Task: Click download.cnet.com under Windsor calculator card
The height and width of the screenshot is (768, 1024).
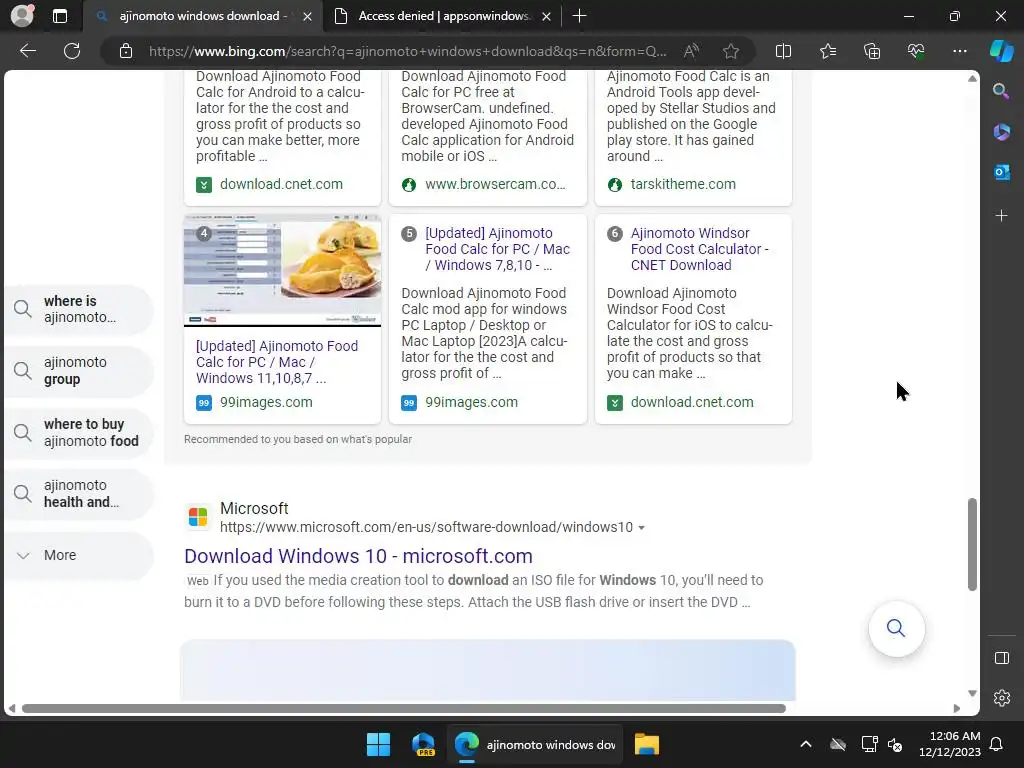Action: (692, 402)
